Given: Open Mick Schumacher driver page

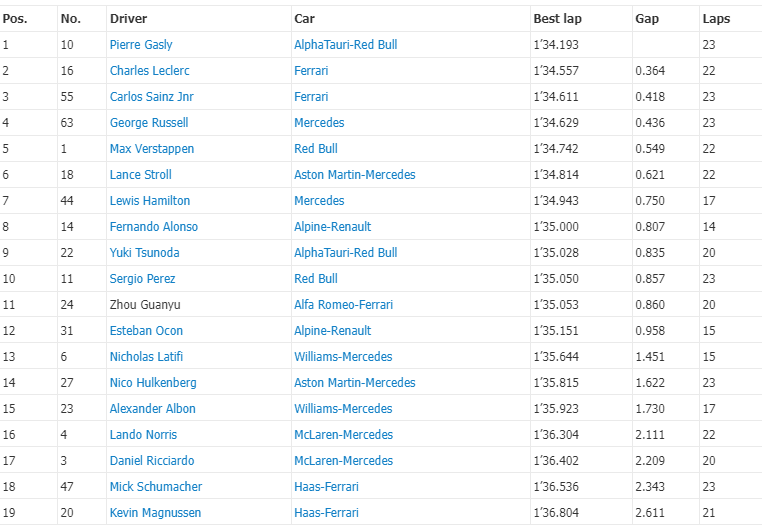Looking at the screenshot, I should [156, 487].
